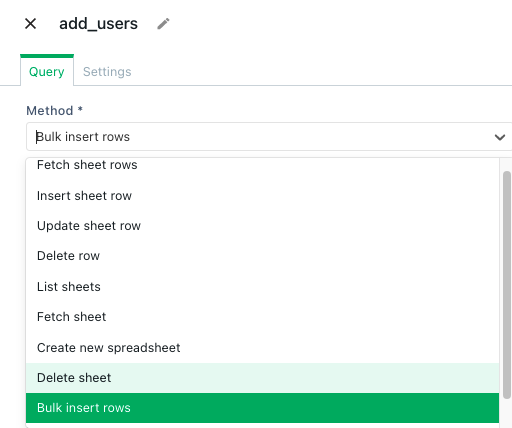
Task: Close the add_users query panel
Action: coord(30,24)
